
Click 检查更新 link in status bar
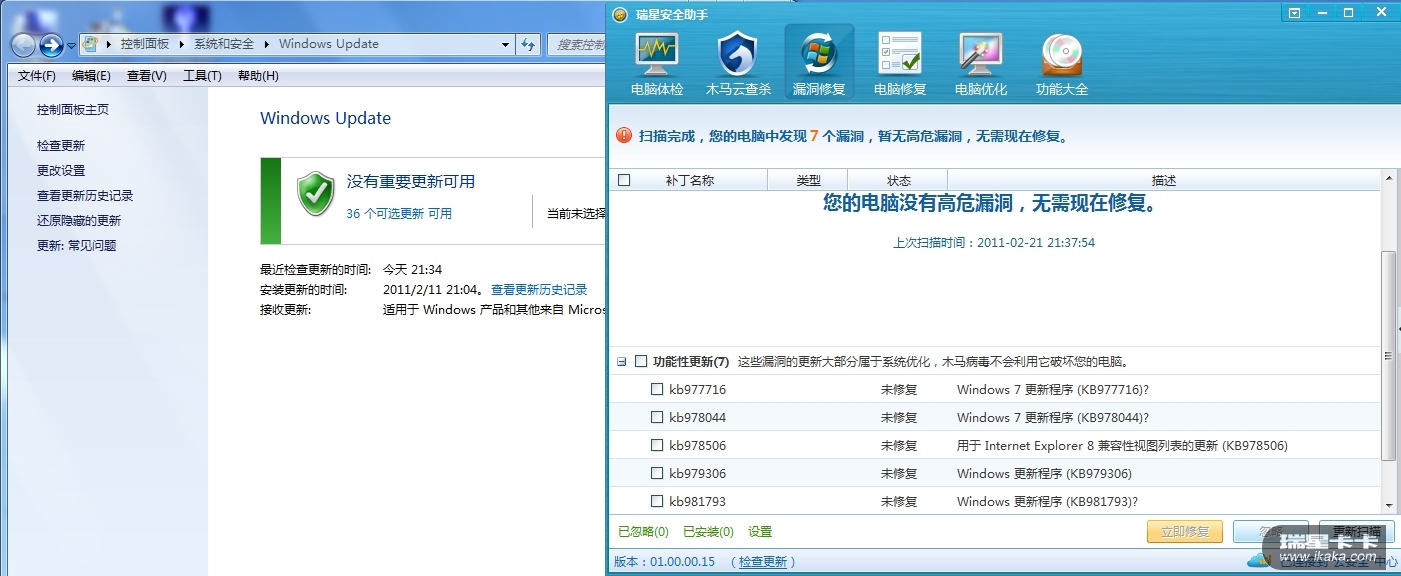[x=763, y=562]
